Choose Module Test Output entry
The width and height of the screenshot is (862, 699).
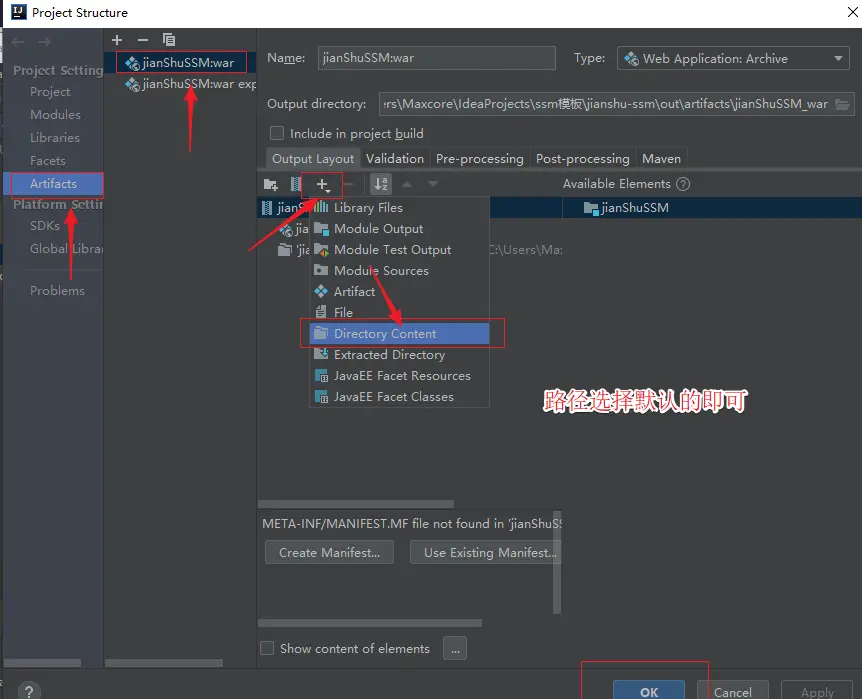point(399,250)
